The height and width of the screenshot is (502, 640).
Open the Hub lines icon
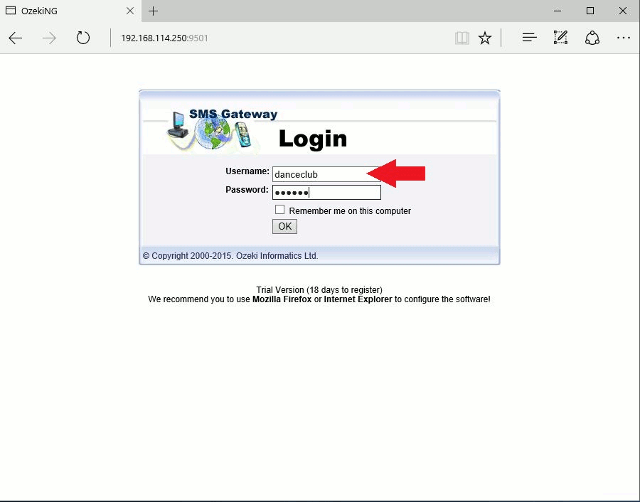tap(529, 38)
